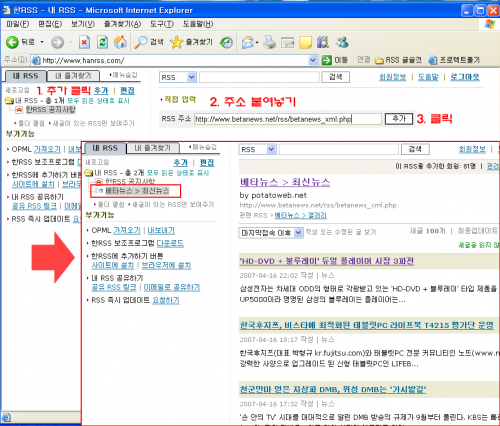Go to the Home page icon
The image size is (500, 426).
(x=120, y=42)
